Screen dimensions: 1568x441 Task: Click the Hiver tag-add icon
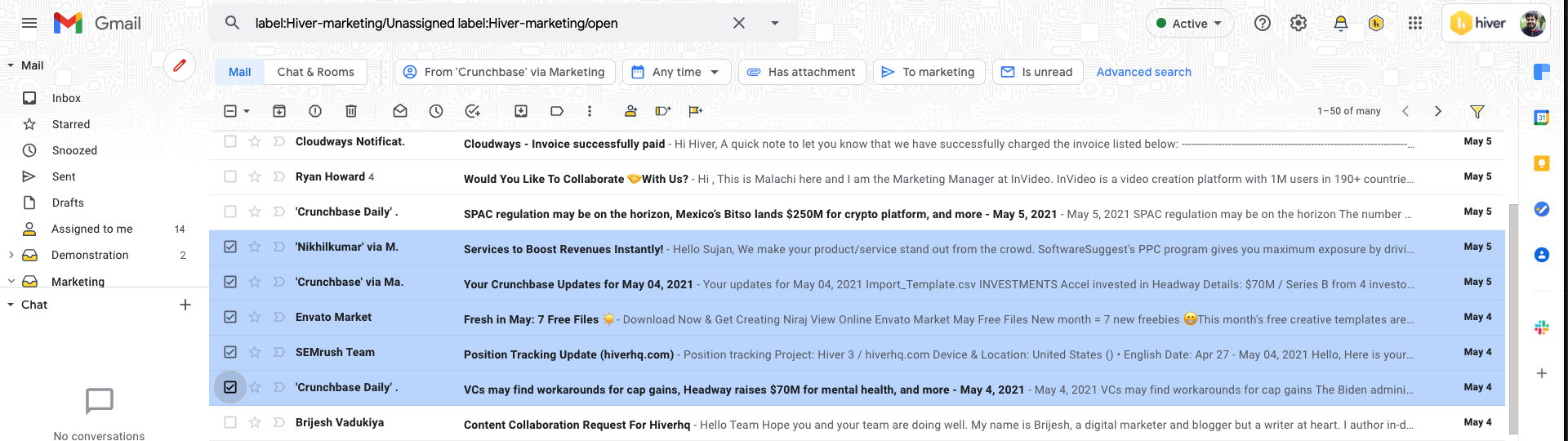click(x=663, y=111)
